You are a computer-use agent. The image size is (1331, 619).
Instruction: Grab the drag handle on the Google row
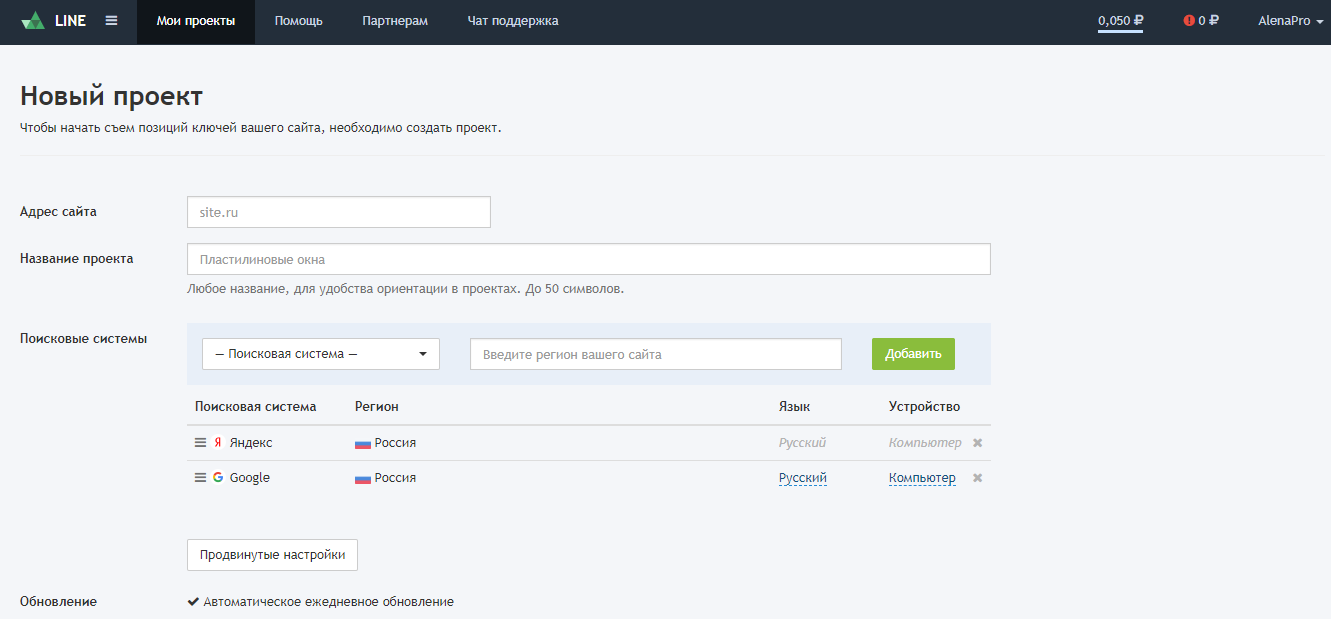point(200,477)
